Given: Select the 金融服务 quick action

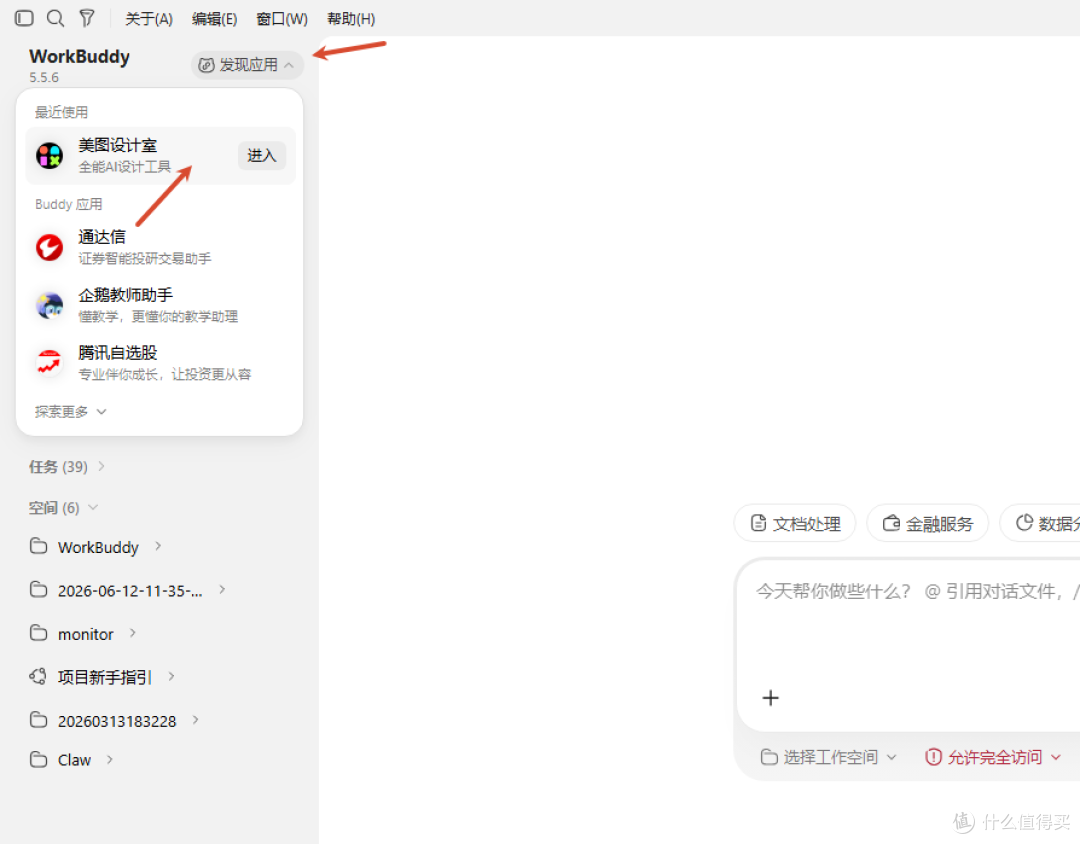Looking at the screenshot, I should pos(928,524).
